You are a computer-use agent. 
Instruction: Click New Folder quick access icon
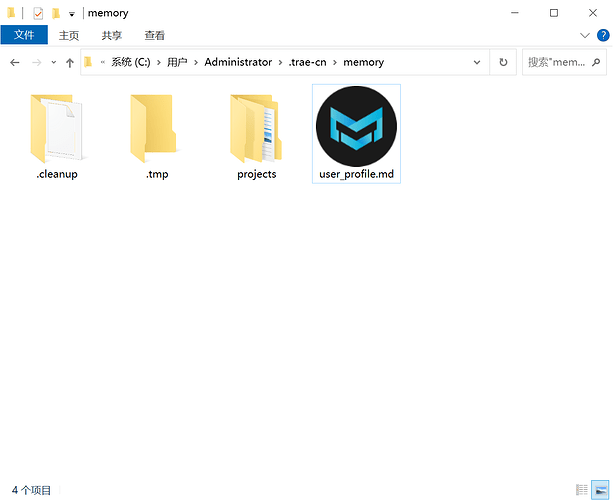56,13
